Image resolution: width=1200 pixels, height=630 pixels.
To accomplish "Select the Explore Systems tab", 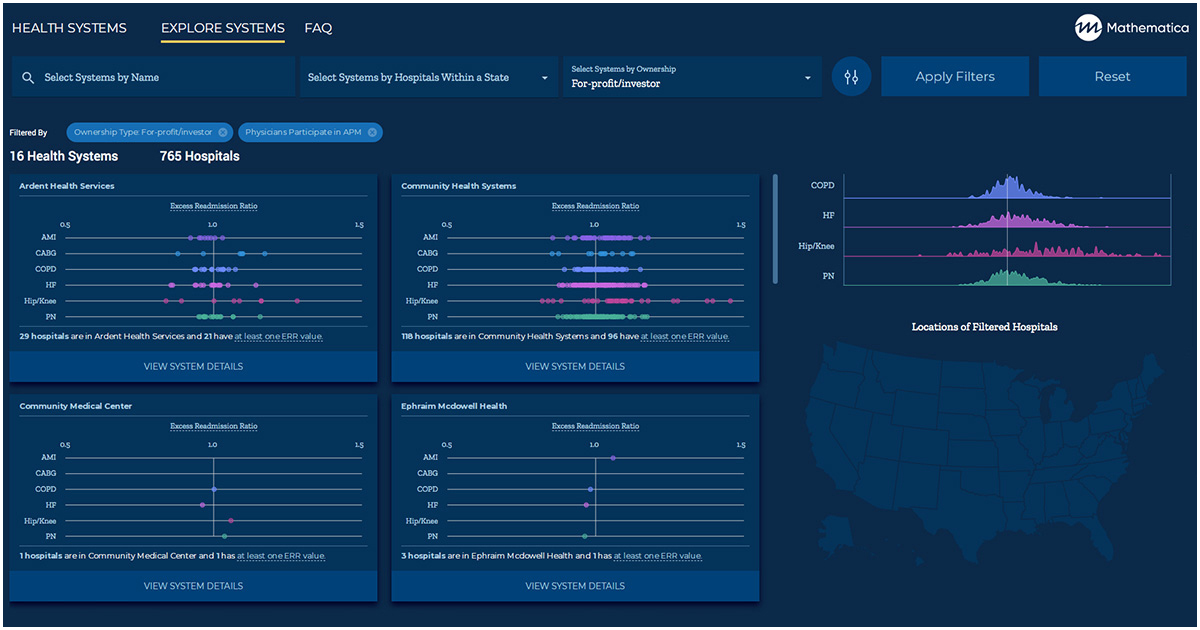I will (x=223, y=28).
